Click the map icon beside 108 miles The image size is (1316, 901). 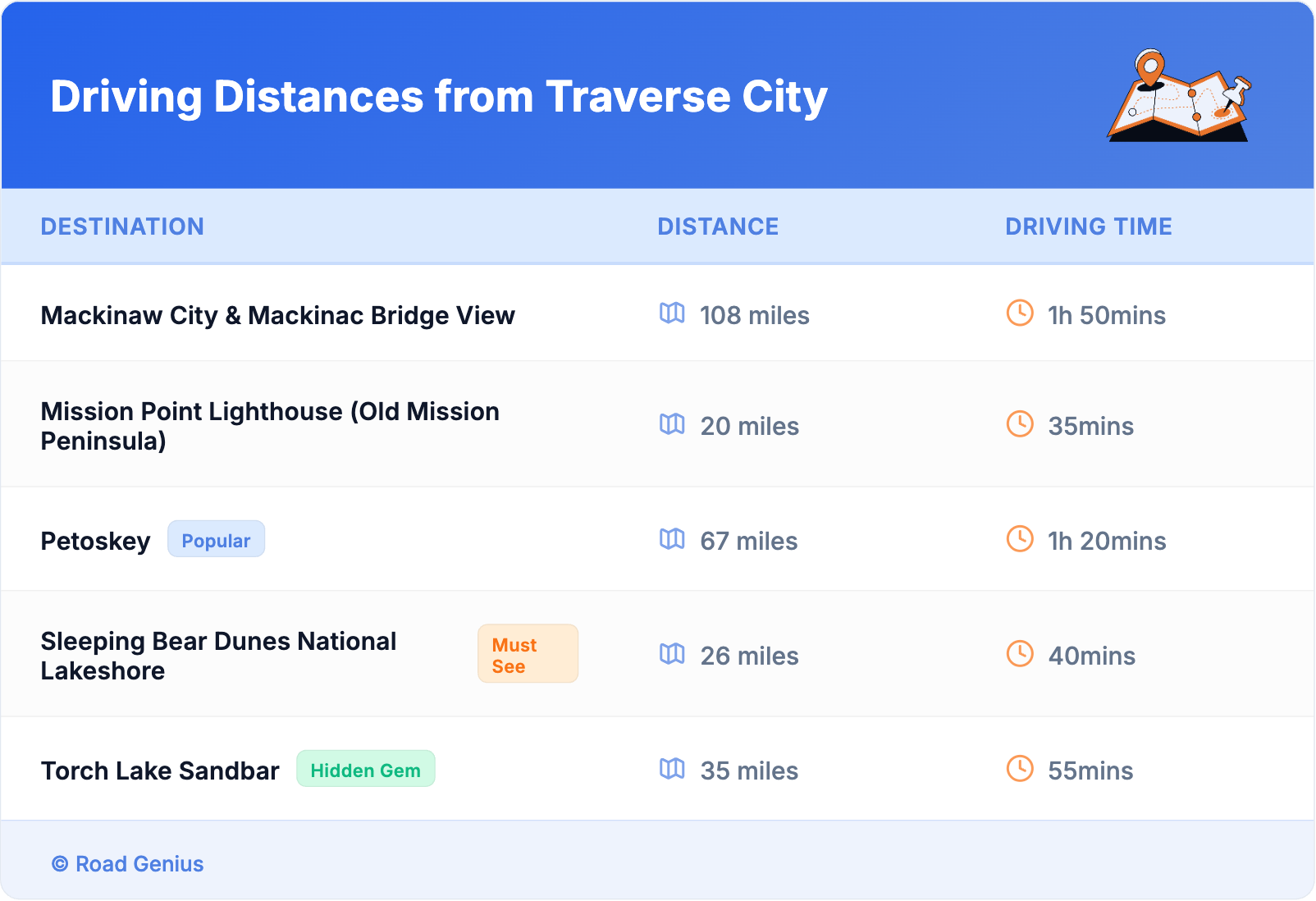pyautogui.click(x=672, y=313)
